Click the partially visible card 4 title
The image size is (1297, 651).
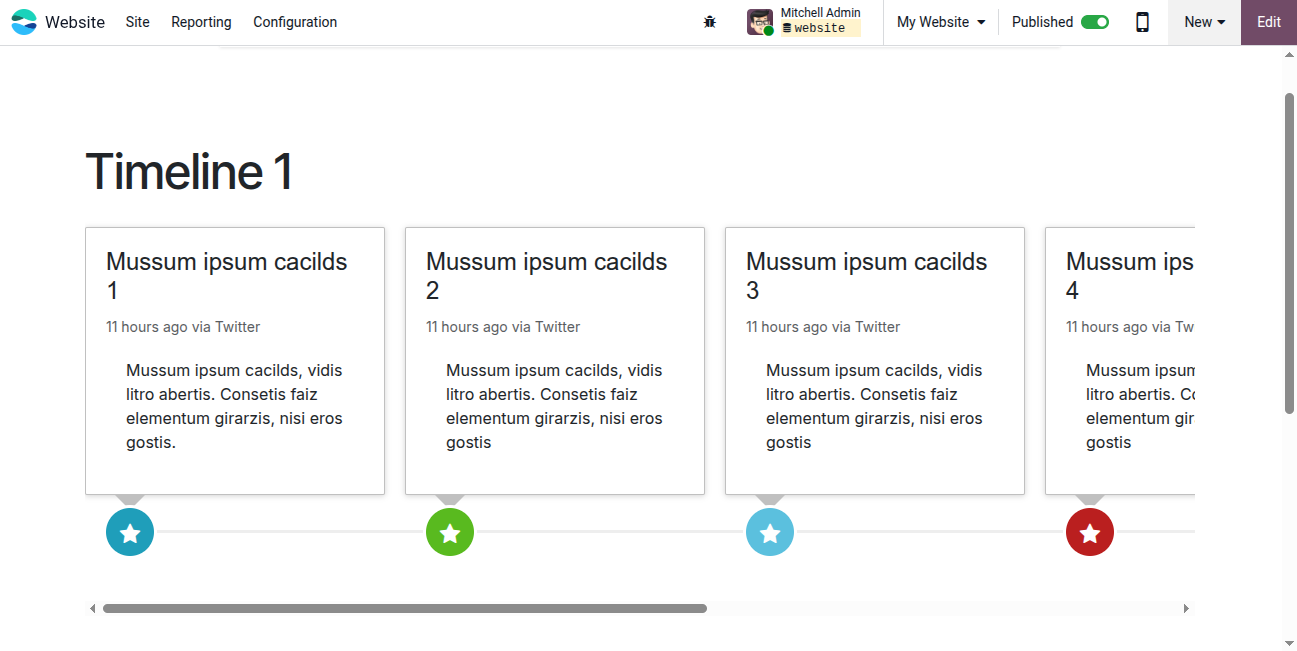(1130, 276)
